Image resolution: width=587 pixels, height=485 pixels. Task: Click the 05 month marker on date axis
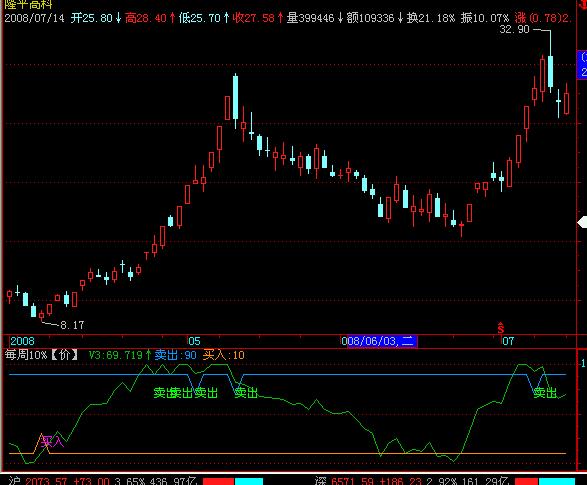194,341
